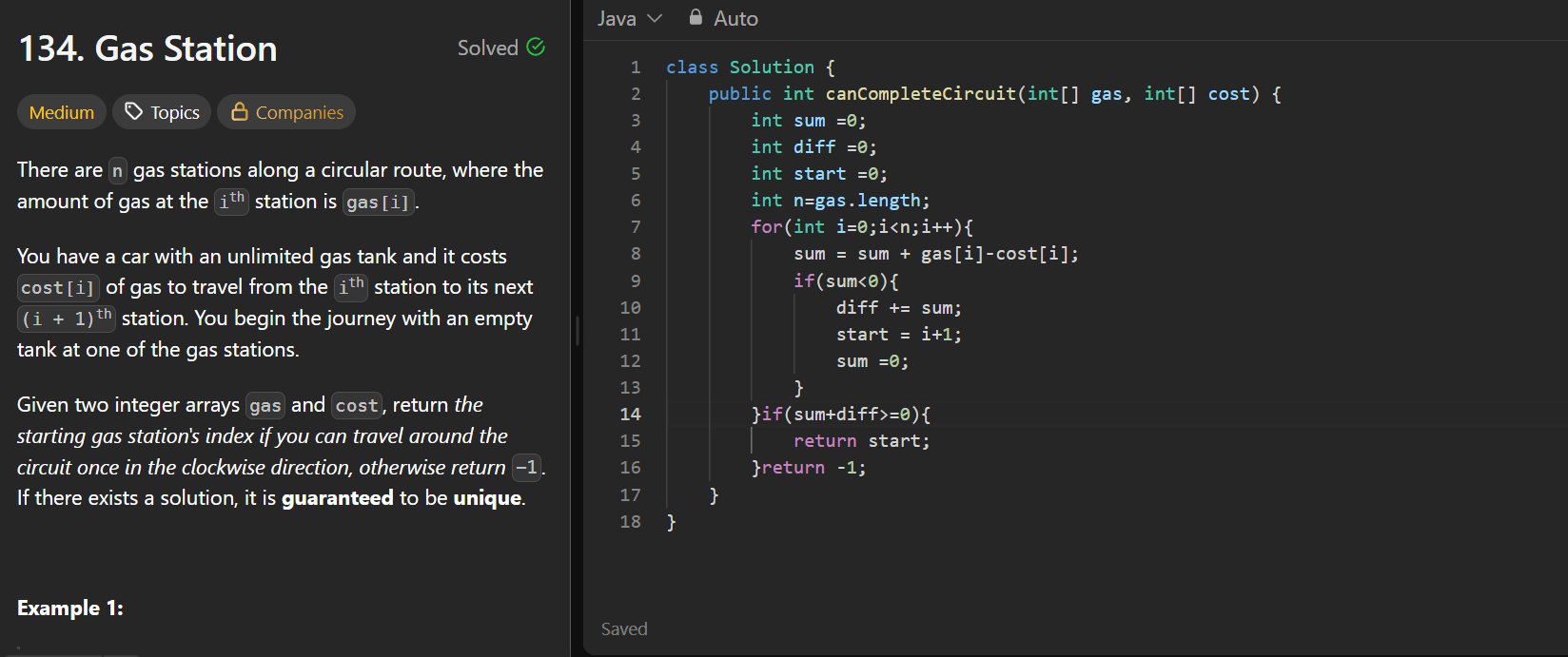The height and width of the screenshot is (657, 1568).
Task: Place cursor on the line 'class Solution {'
Action: (x=750, y=67)
